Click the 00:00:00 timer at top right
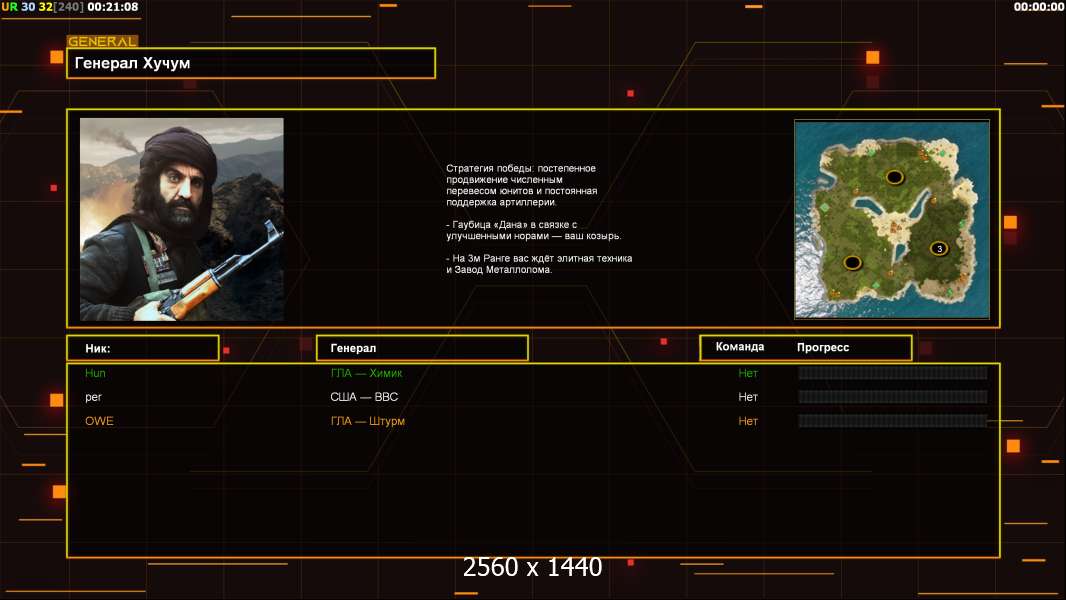This screenshot has width=1066, height=600. [1038, 7]
